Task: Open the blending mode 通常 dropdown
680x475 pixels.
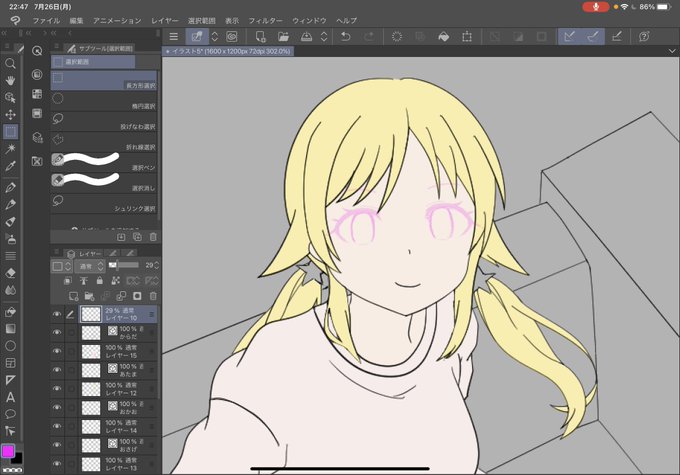Action: (89, 266)
